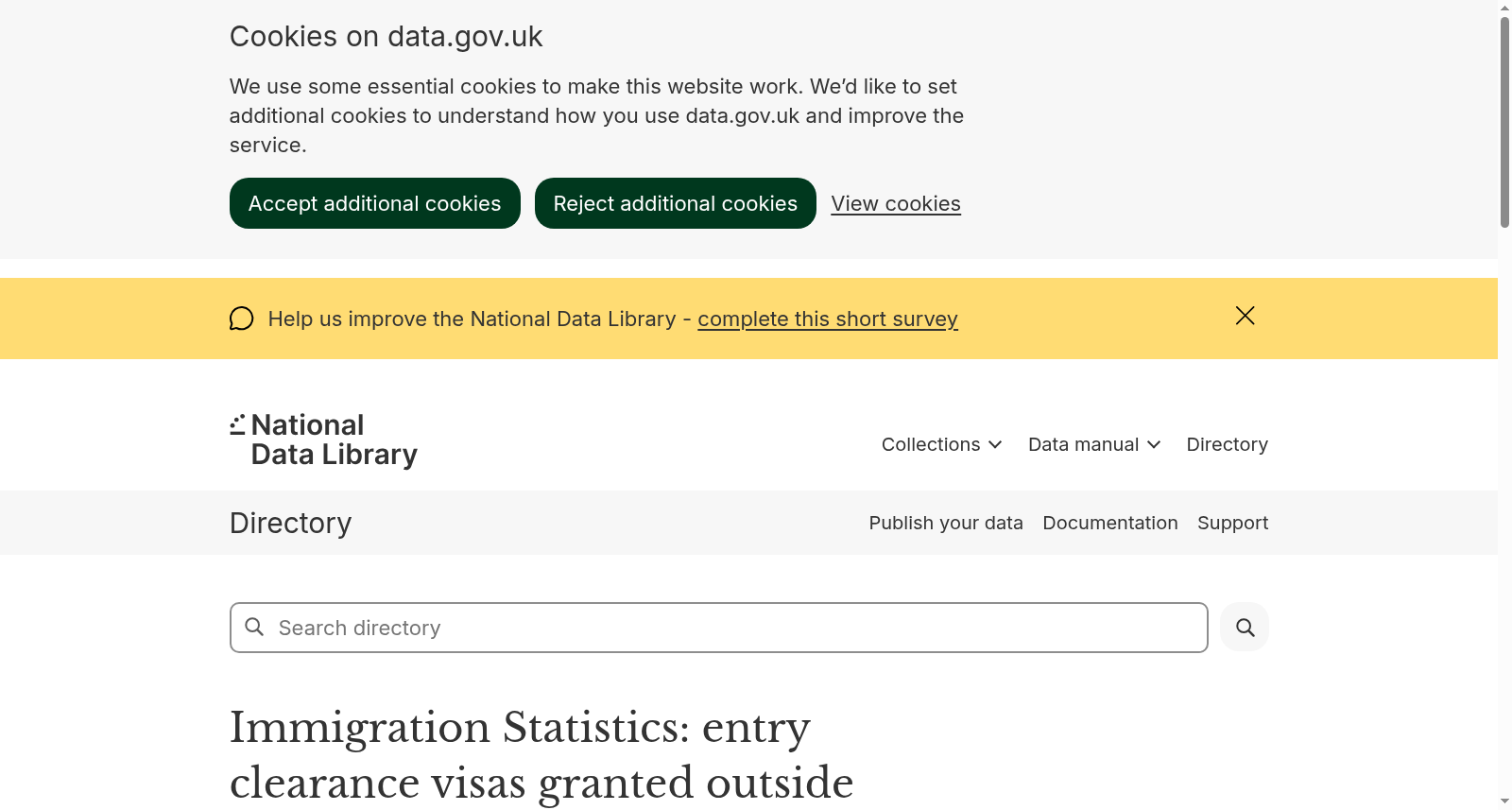
Task: Click the vertical page scrollbar thumb
Action: (1504, 122)
